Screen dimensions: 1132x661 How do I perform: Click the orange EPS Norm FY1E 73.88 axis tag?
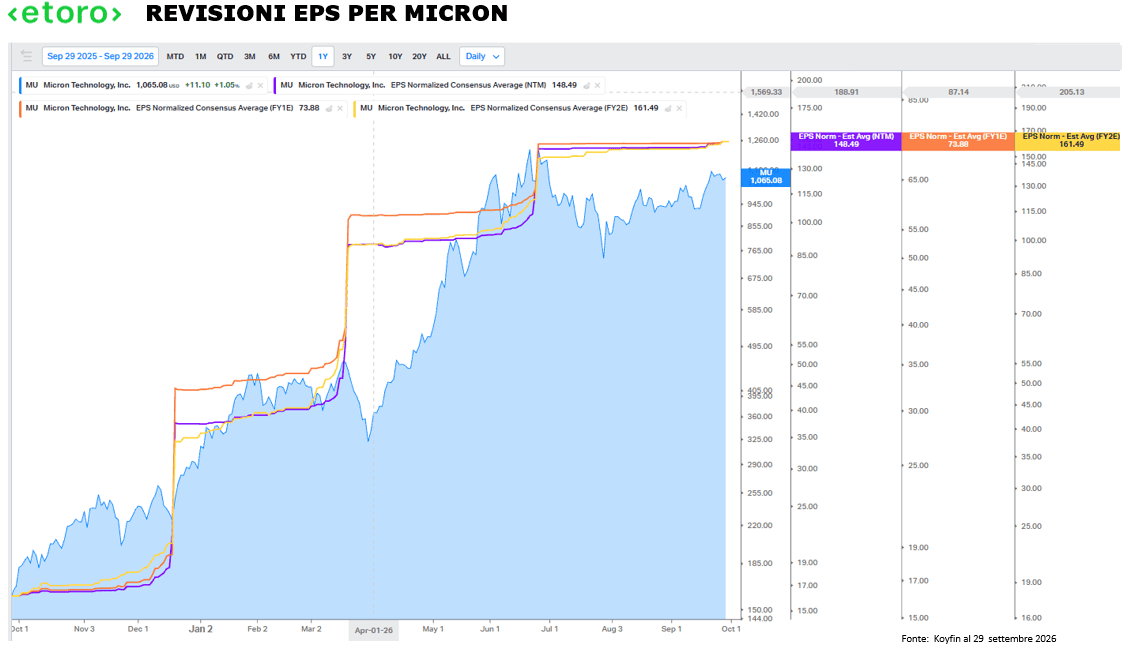(x=958, y=141)
